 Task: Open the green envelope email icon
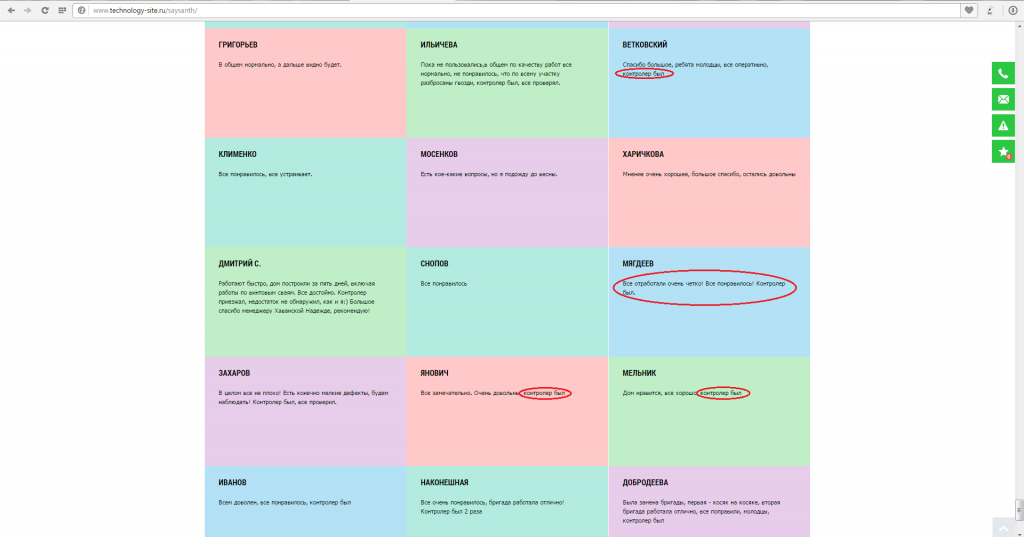click(1003, 99)
